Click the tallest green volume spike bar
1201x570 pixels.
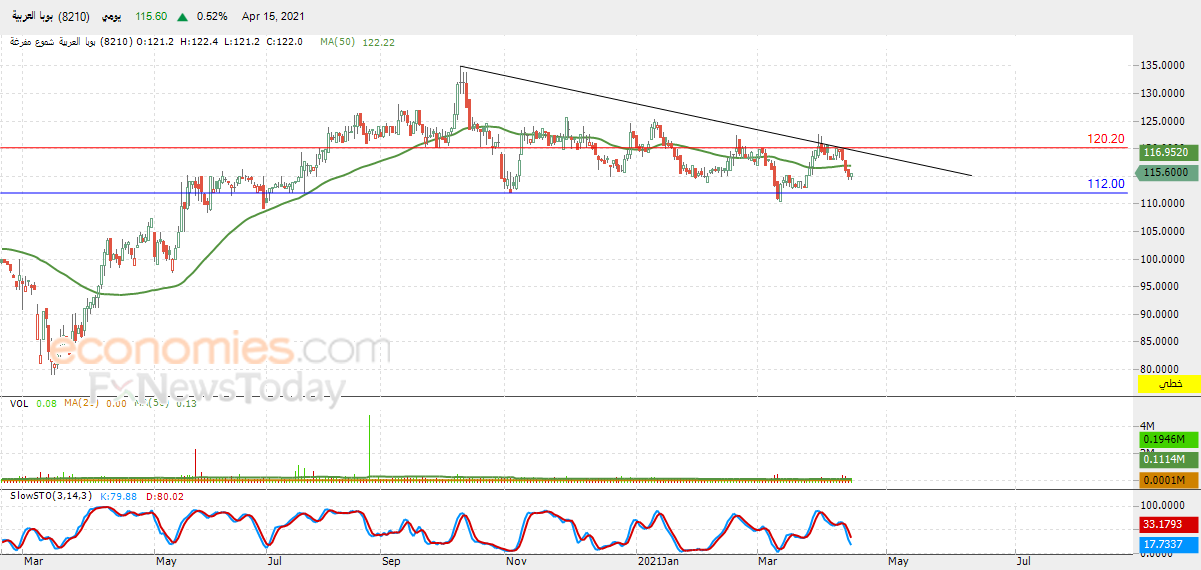(x=370, y=445)
